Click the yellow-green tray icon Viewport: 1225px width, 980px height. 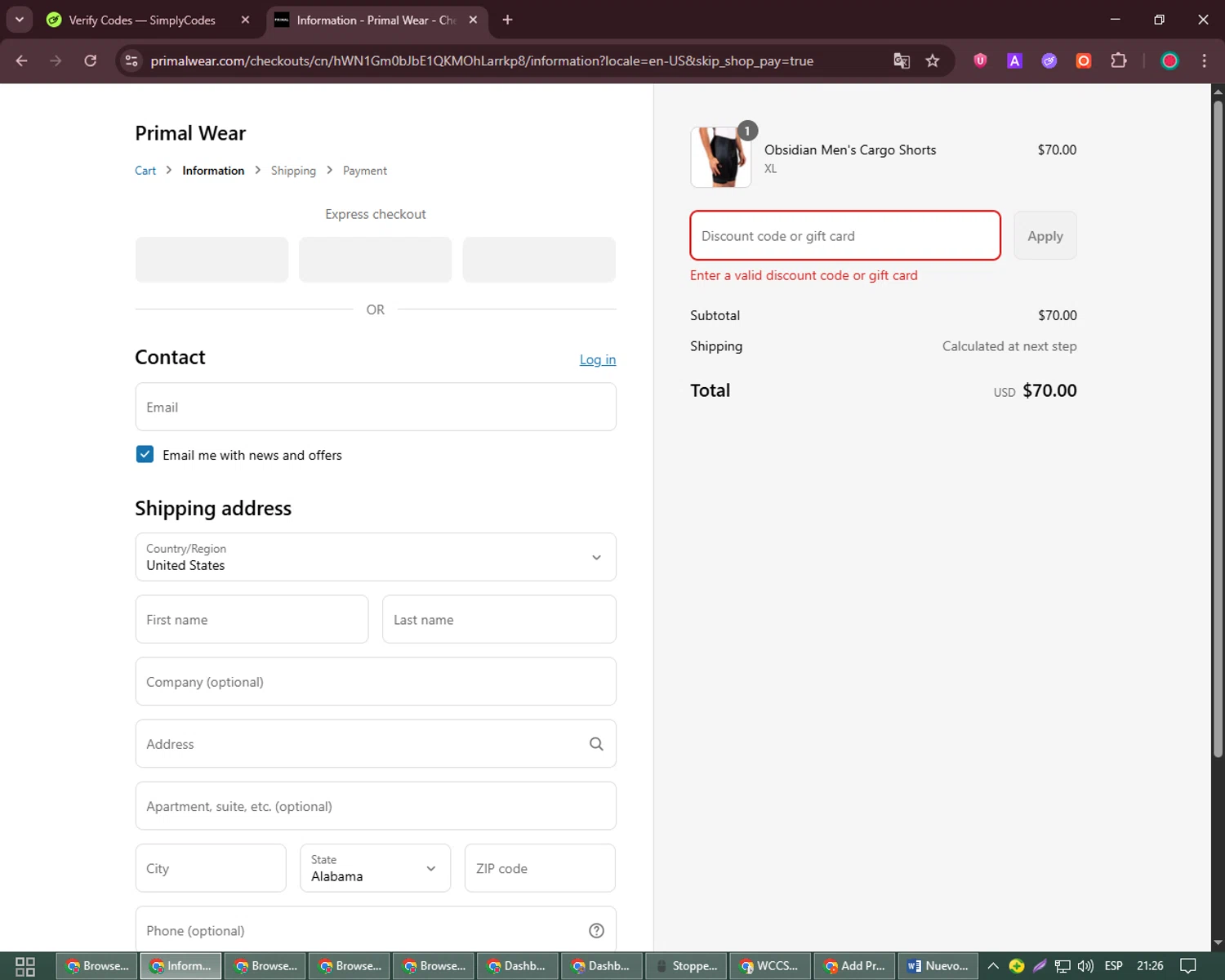[x=1017, y=966]
